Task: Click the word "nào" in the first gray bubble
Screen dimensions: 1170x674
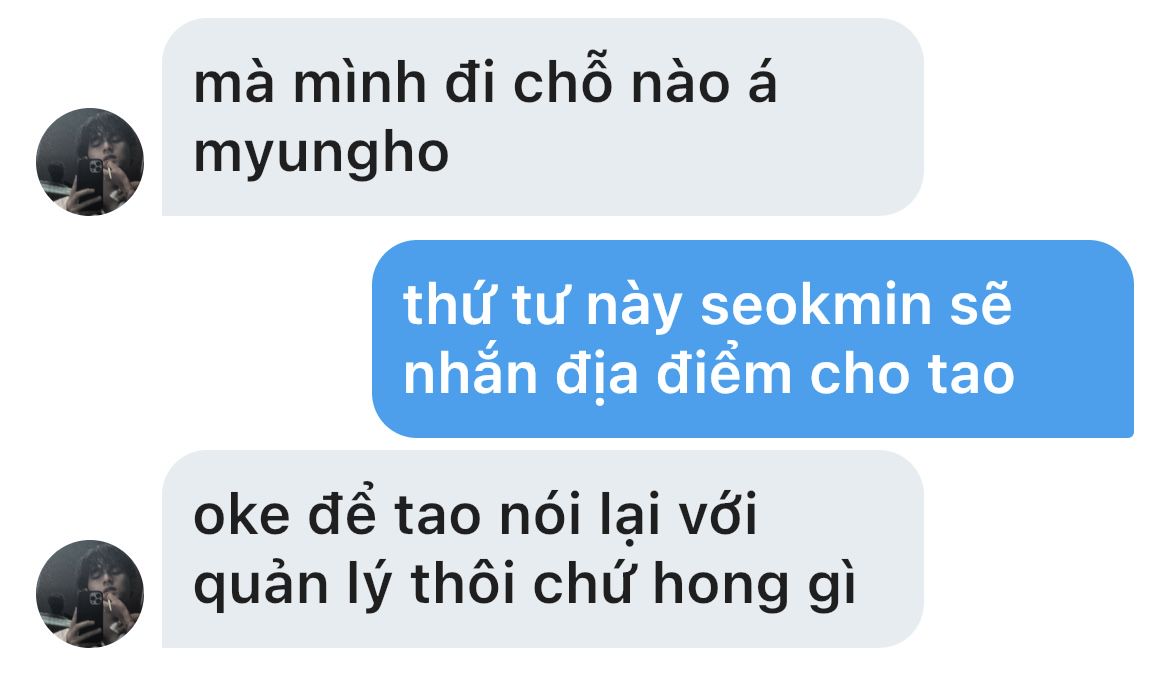Action: tap(681, 82)
